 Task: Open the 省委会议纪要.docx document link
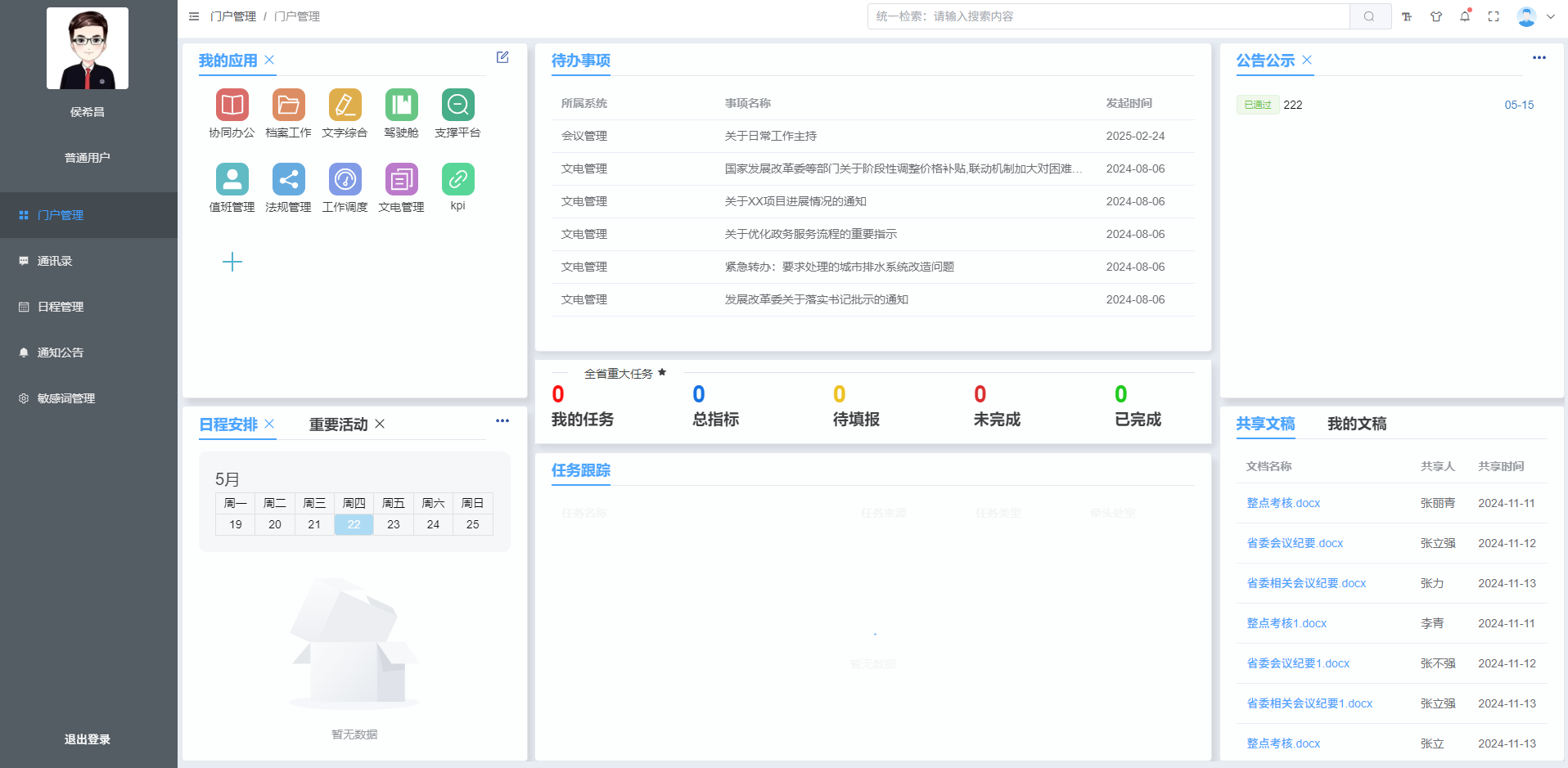tap(1295, 543)
